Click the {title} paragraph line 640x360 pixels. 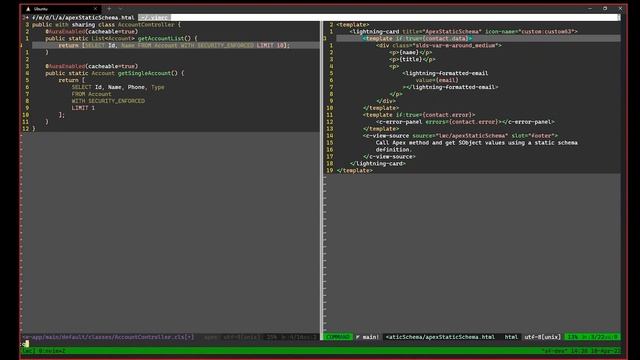[x=412, y=59]
